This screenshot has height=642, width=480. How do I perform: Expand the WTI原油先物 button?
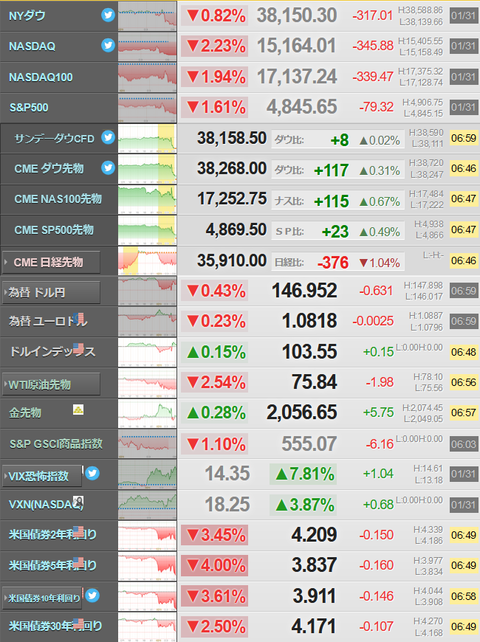(x=51, y=384)
